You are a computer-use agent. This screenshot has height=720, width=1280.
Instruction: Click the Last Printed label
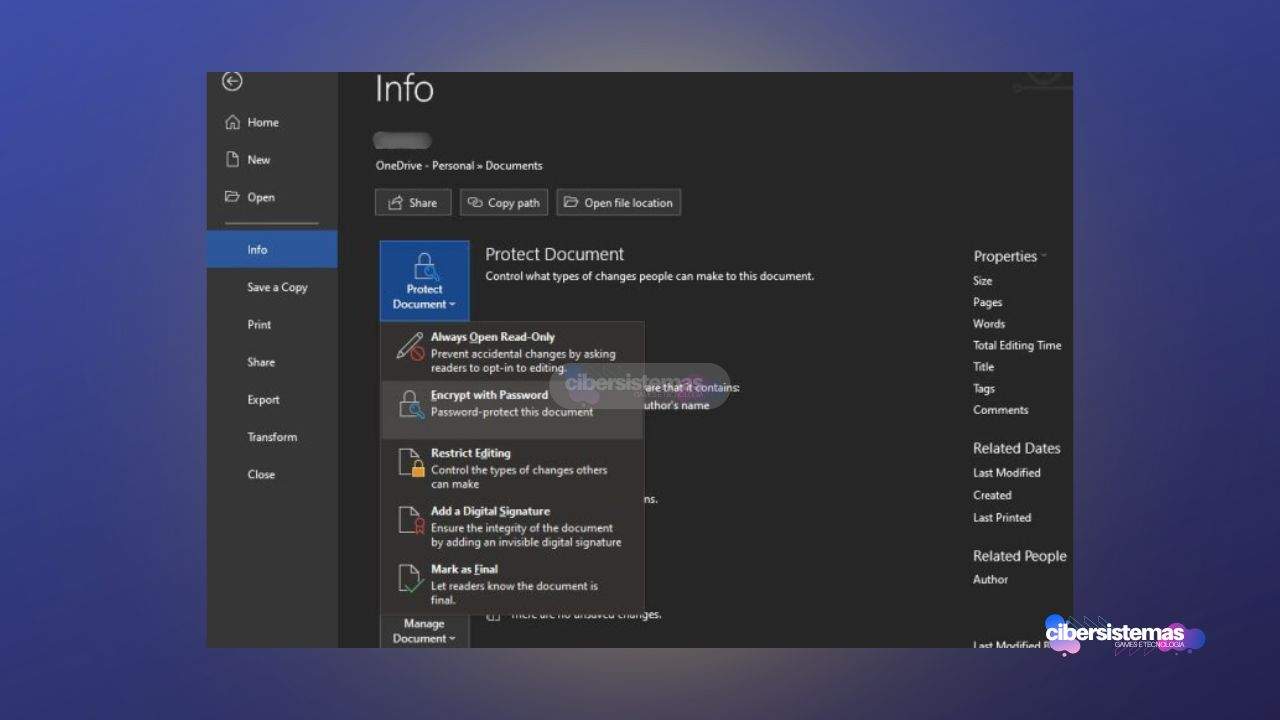(x=1002, y=518)
